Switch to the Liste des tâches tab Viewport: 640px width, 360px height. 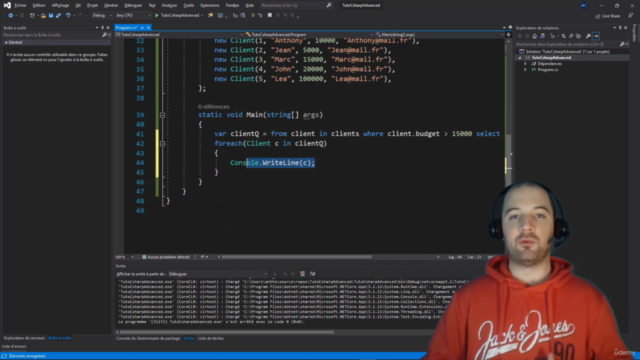(x=211, y=338)
